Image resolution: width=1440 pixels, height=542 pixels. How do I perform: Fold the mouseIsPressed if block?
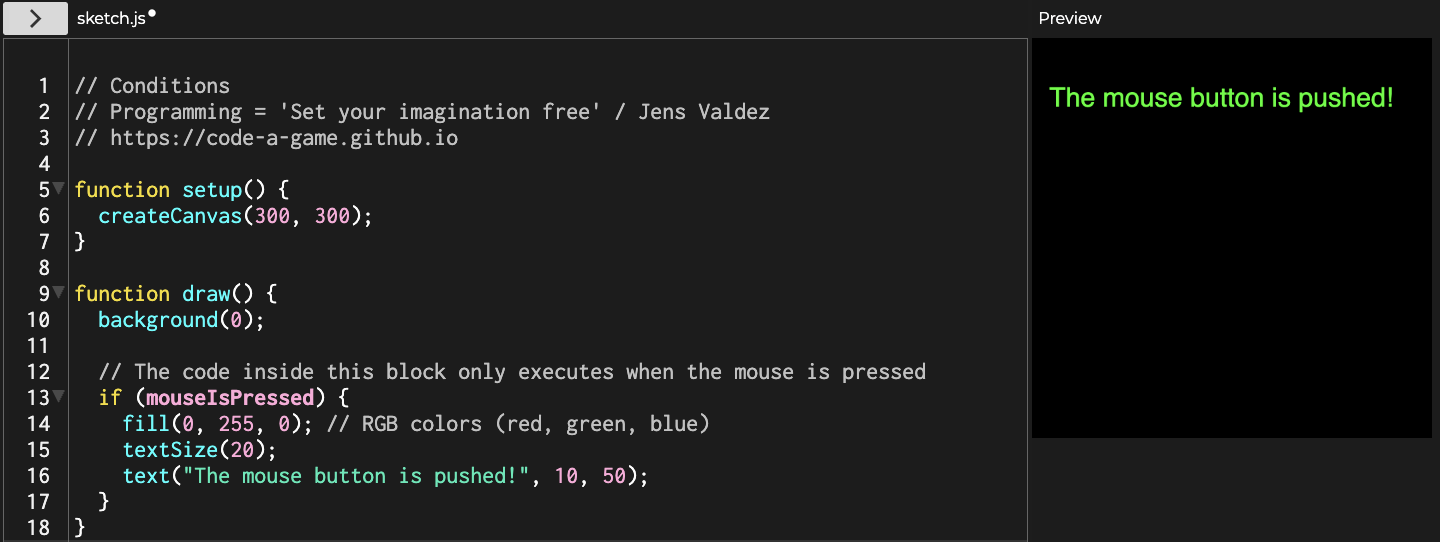(x=59, y=396)
